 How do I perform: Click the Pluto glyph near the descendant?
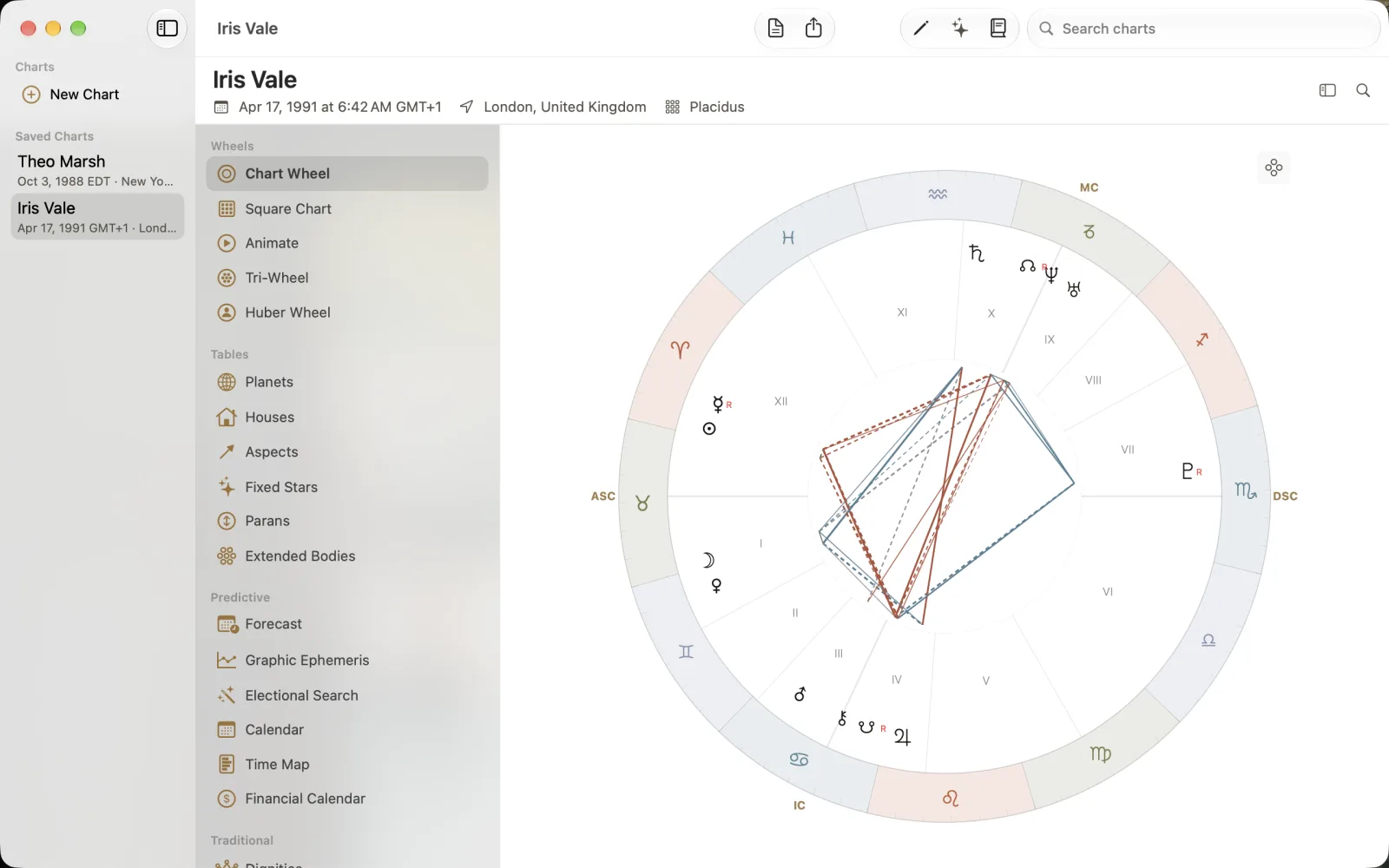(1188, 470)
